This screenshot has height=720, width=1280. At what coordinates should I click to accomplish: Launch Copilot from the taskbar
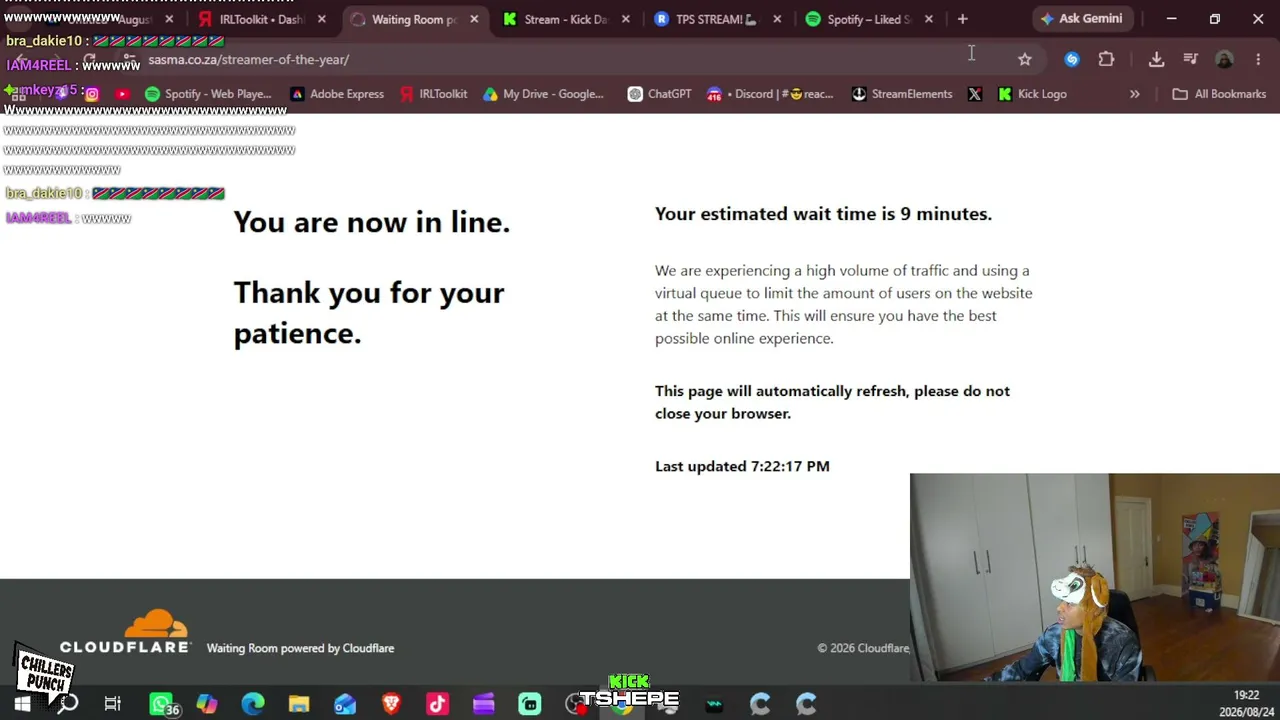click(x=207, y=704)
